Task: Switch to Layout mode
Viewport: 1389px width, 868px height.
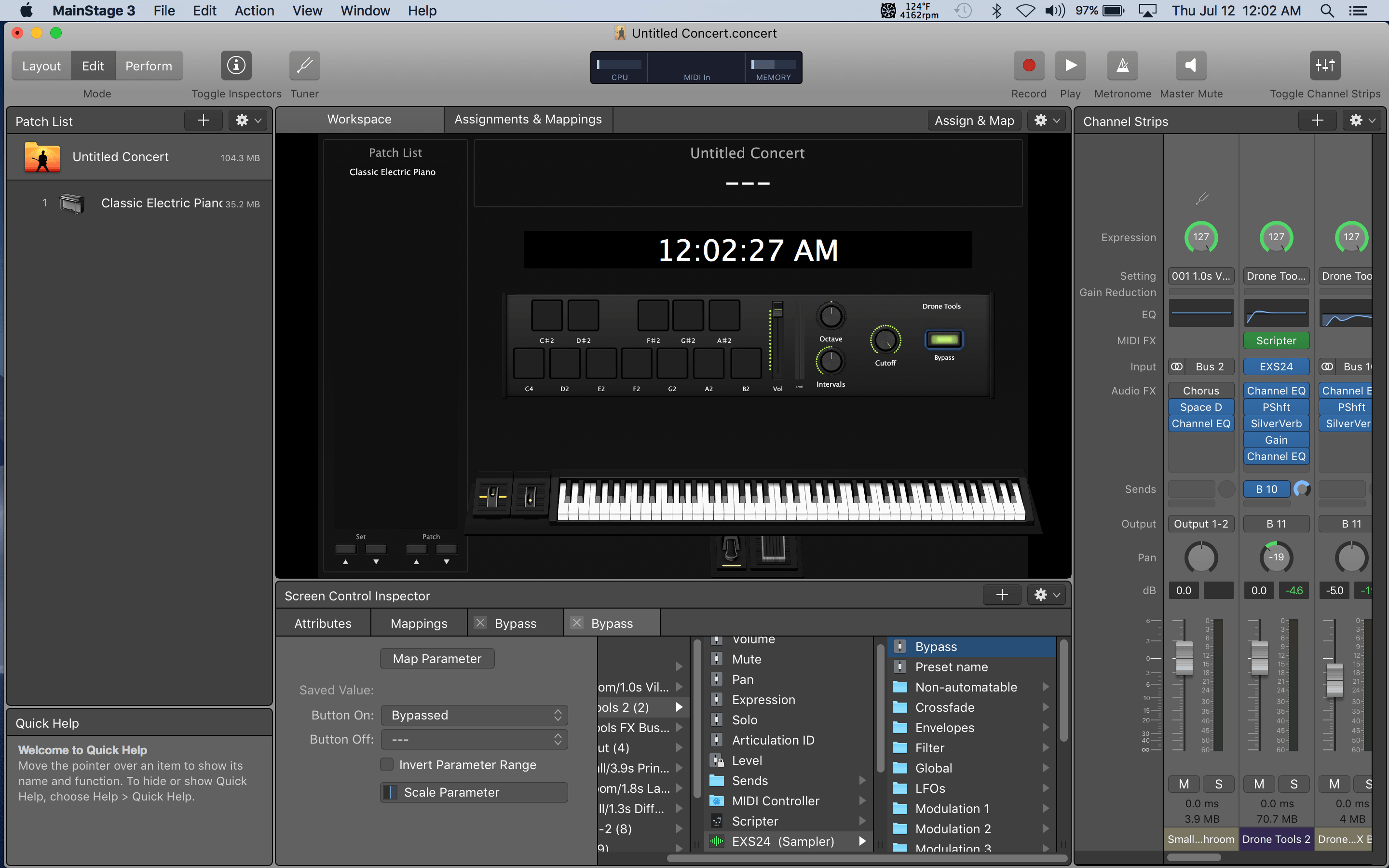Action: [x=41, y=66]
